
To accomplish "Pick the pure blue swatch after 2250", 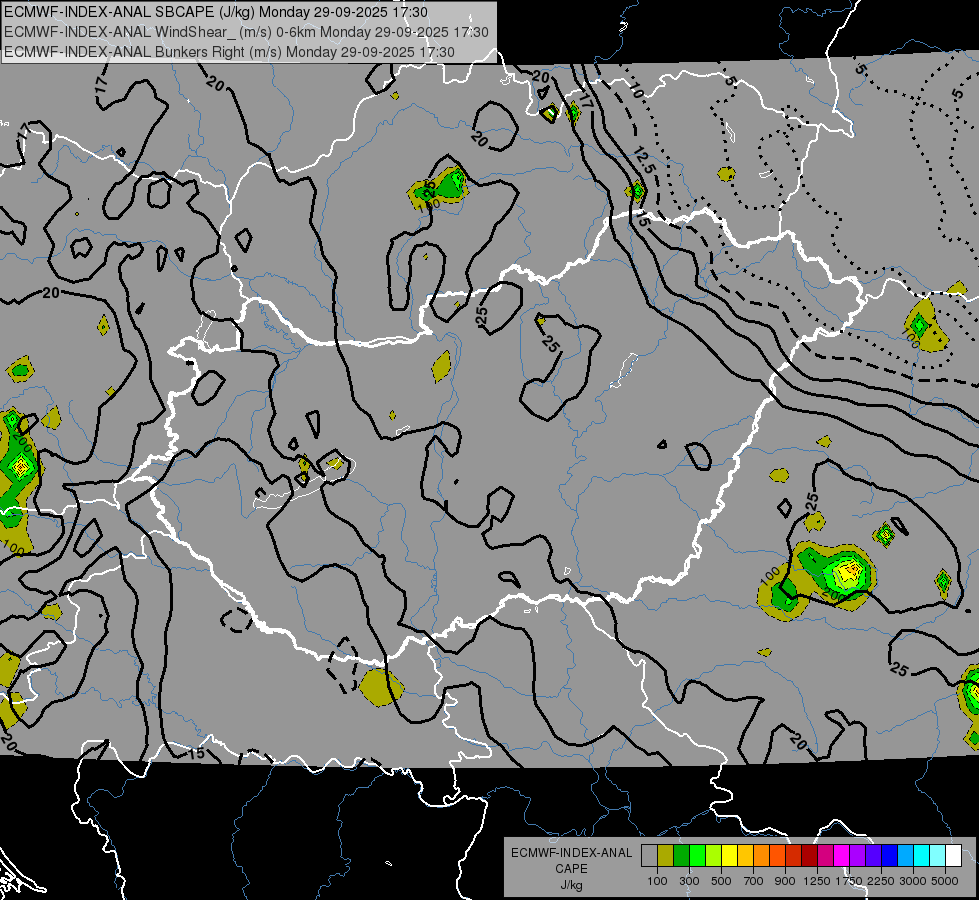I will 890,856.
